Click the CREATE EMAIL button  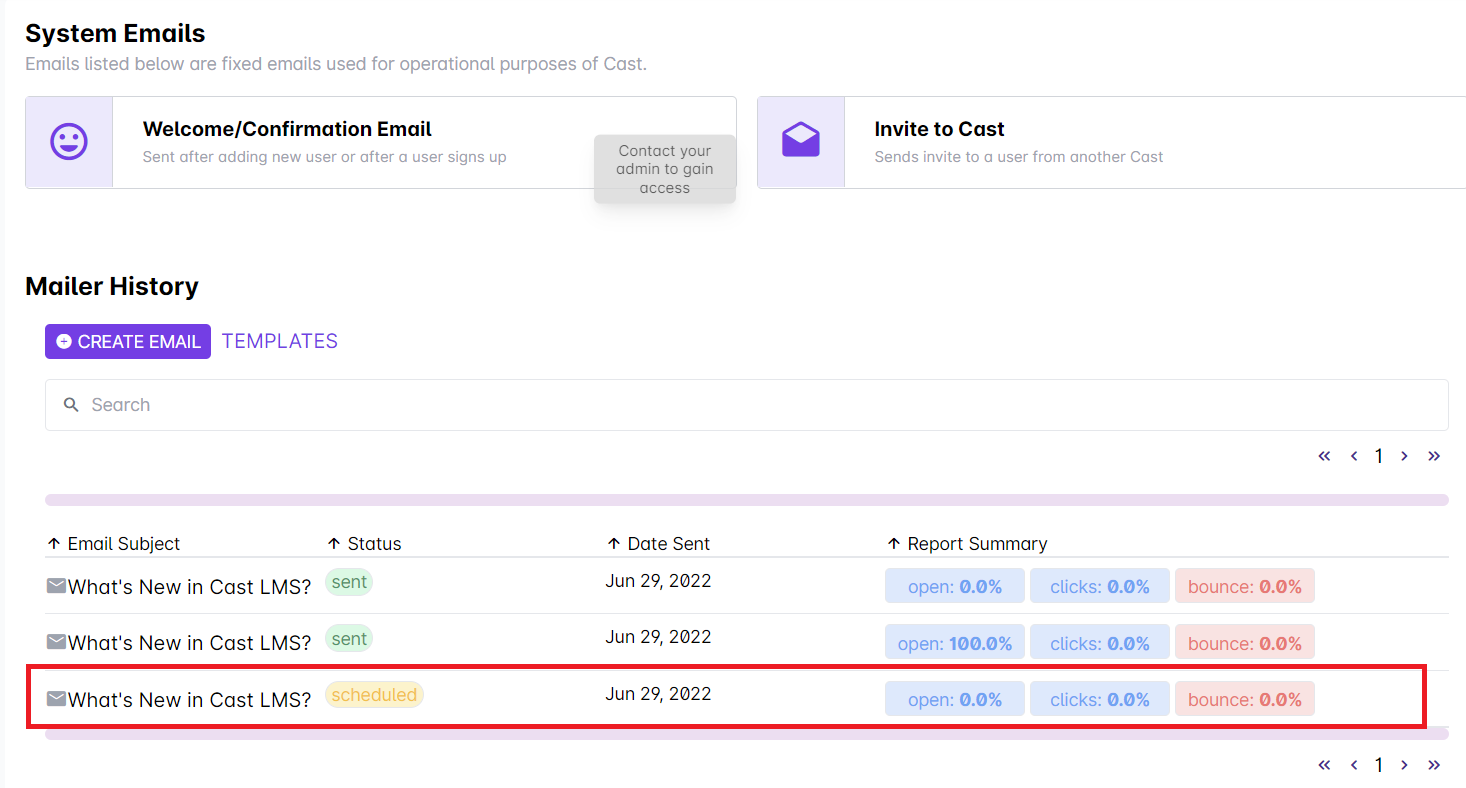(x=128, y=341)
